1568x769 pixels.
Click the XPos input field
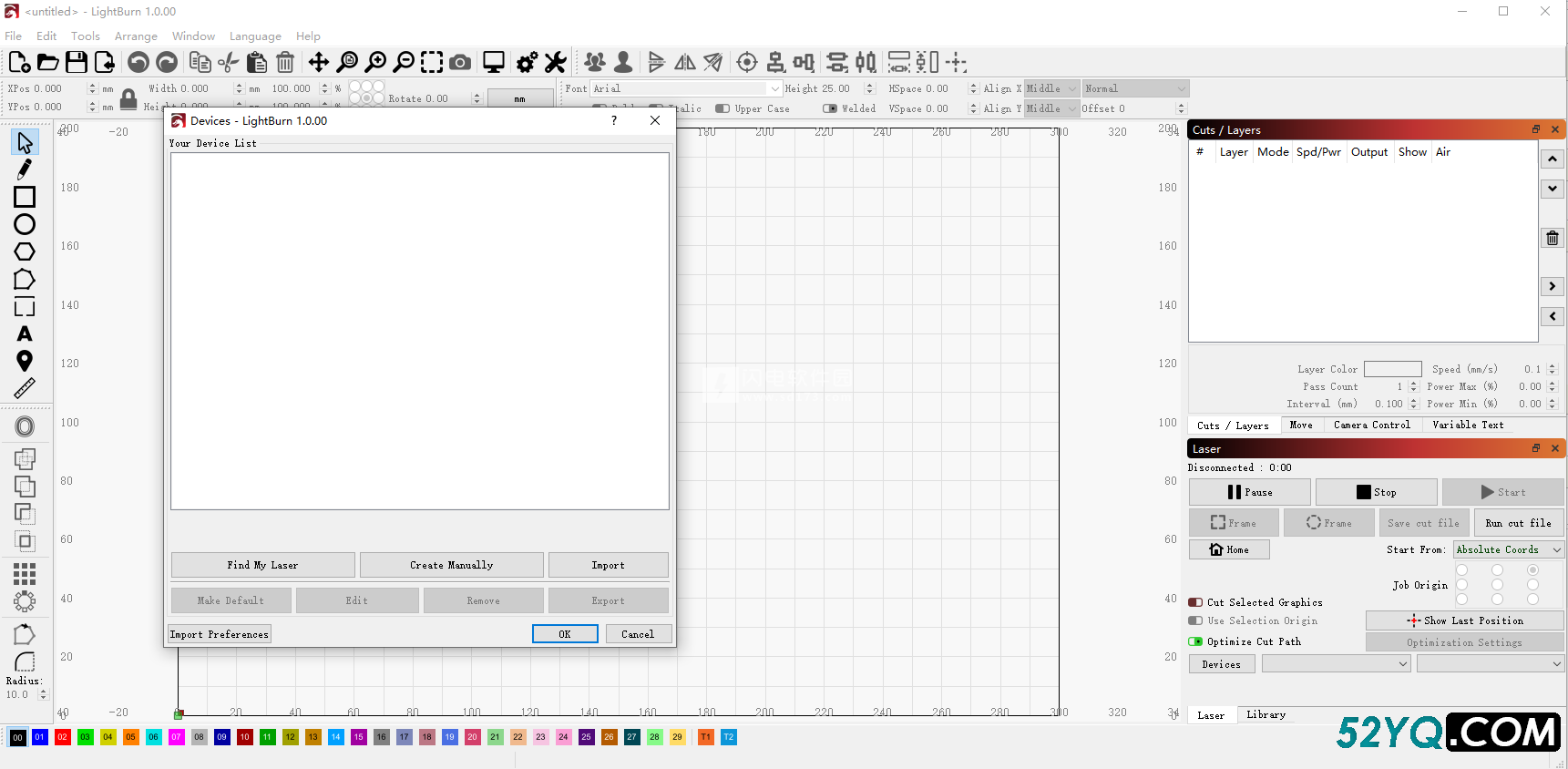click(58, 88)
